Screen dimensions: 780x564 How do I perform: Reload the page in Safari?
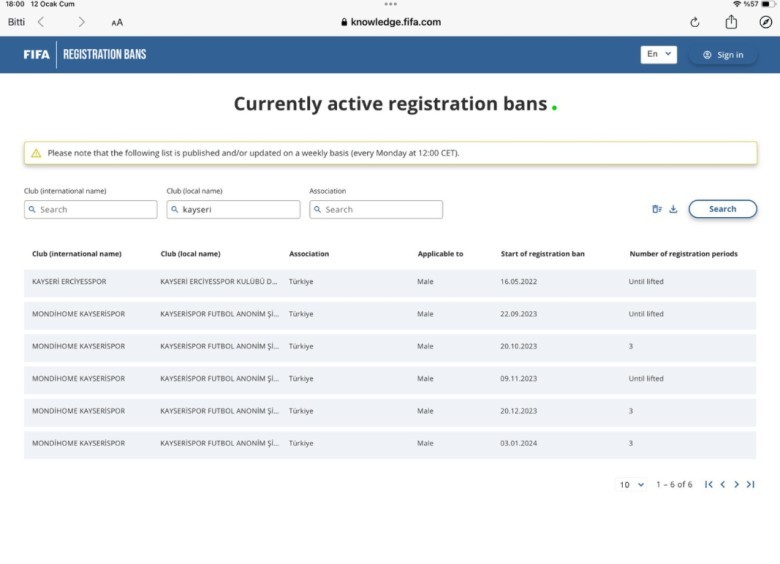pyautogui.click(x=695, y=22)
